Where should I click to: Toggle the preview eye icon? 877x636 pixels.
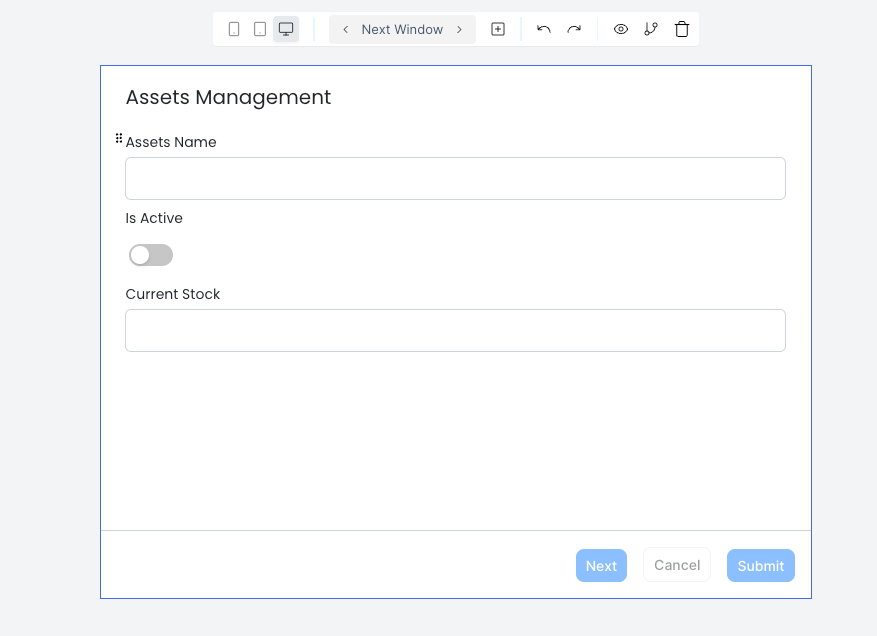(x=621, y=29)
